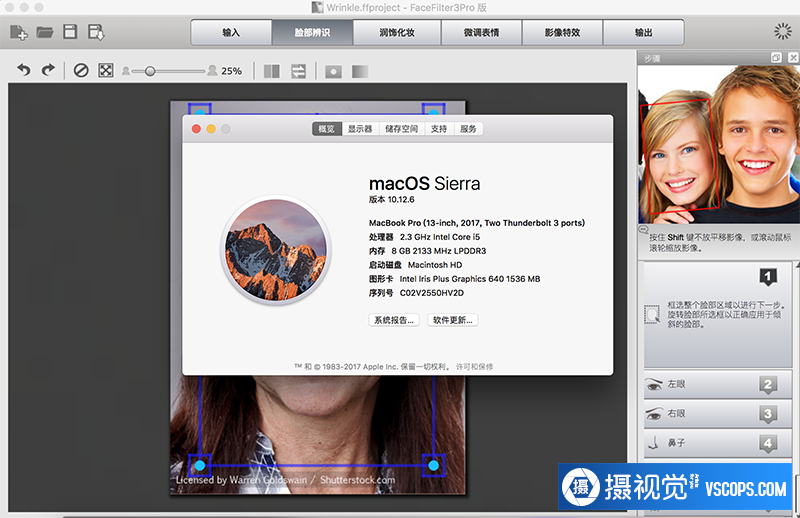This screenshot has height=518, width=800.
Task: Click the macOS Sierra mountain logo
Action: pos(276,250)
